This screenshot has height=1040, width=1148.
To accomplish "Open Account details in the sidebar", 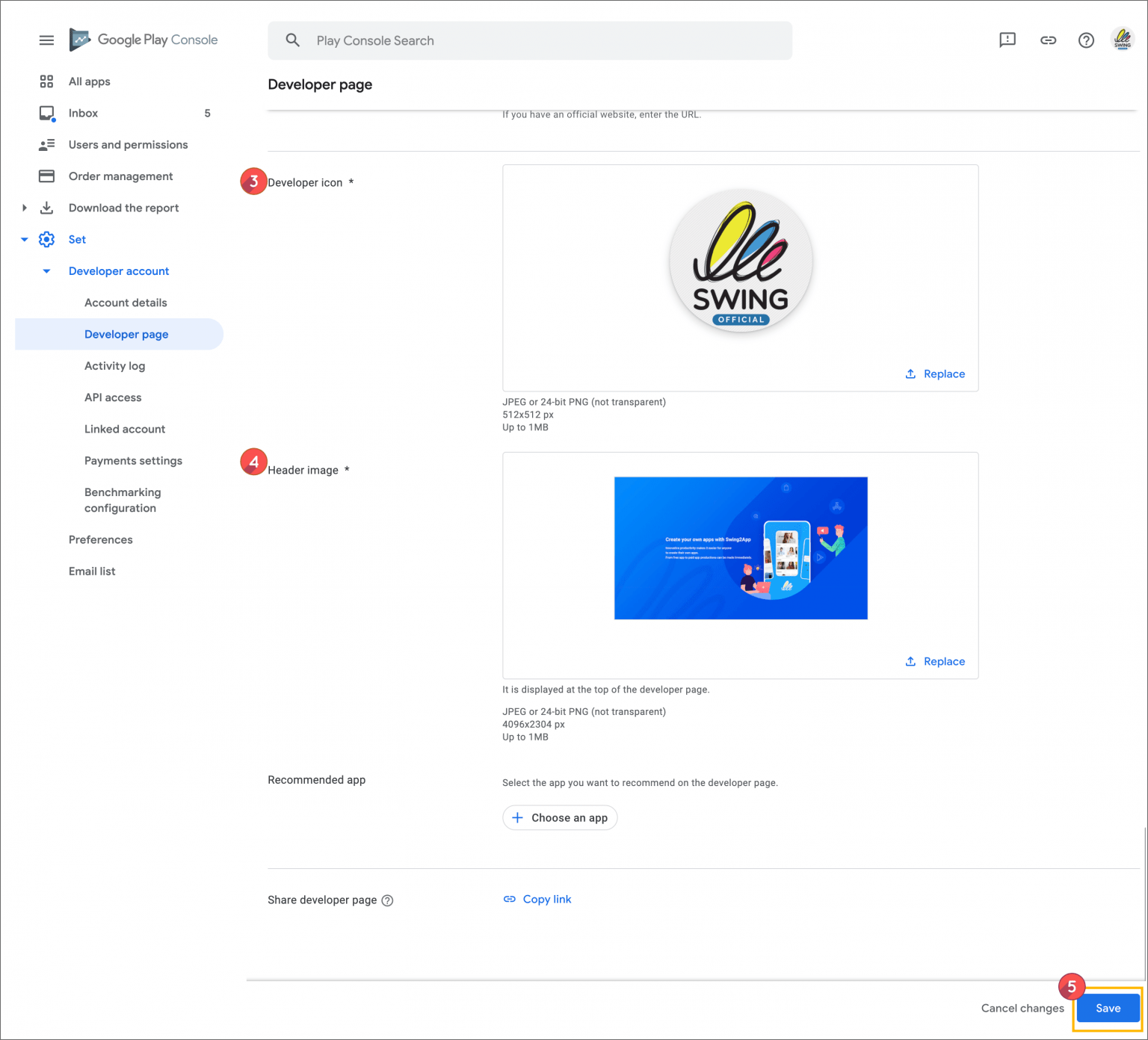I will point(126,303).
